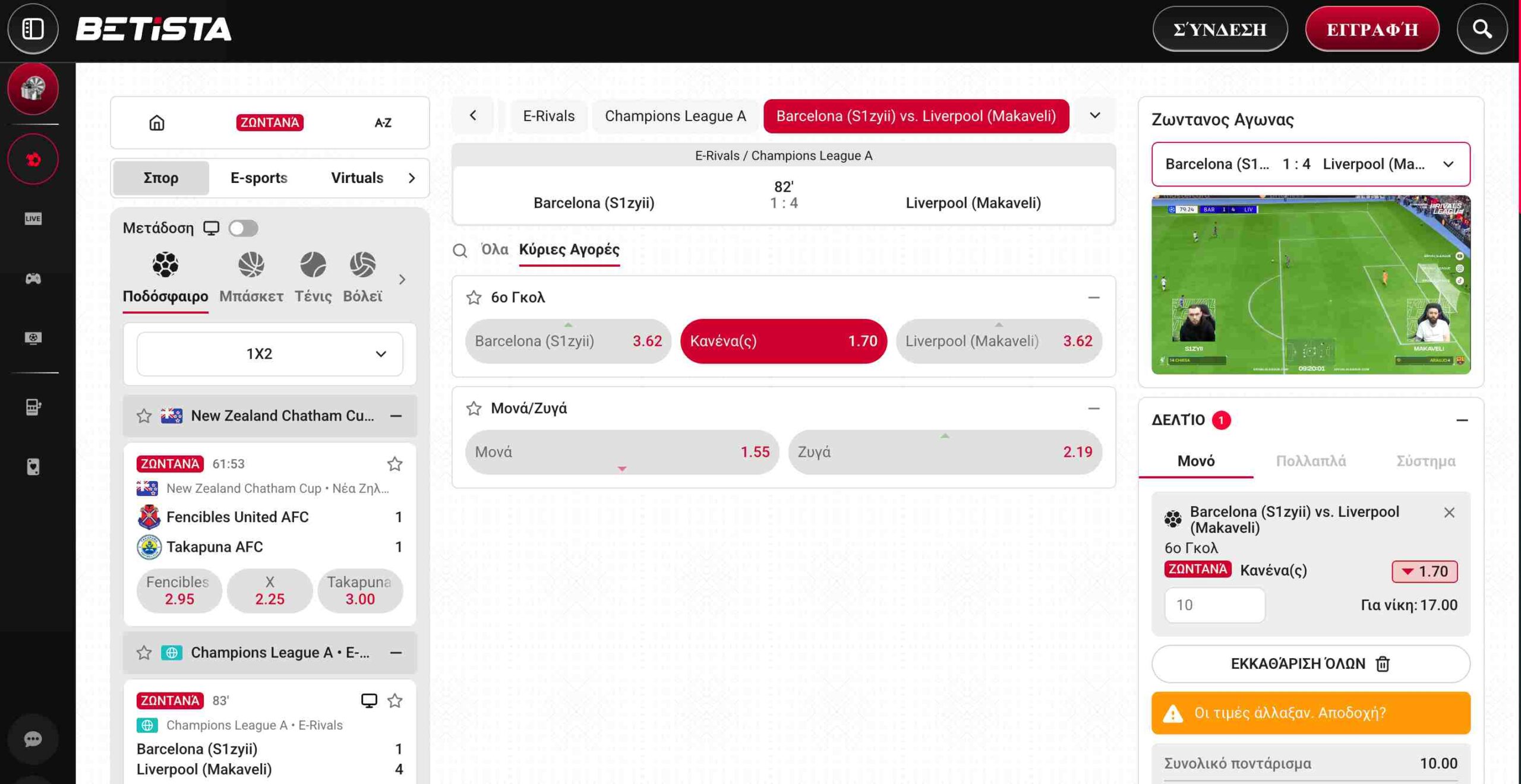Favorite the Μονά/Ζυγά market star
The width and height of the screenshot is (1521, 784).
coord(474,408)
